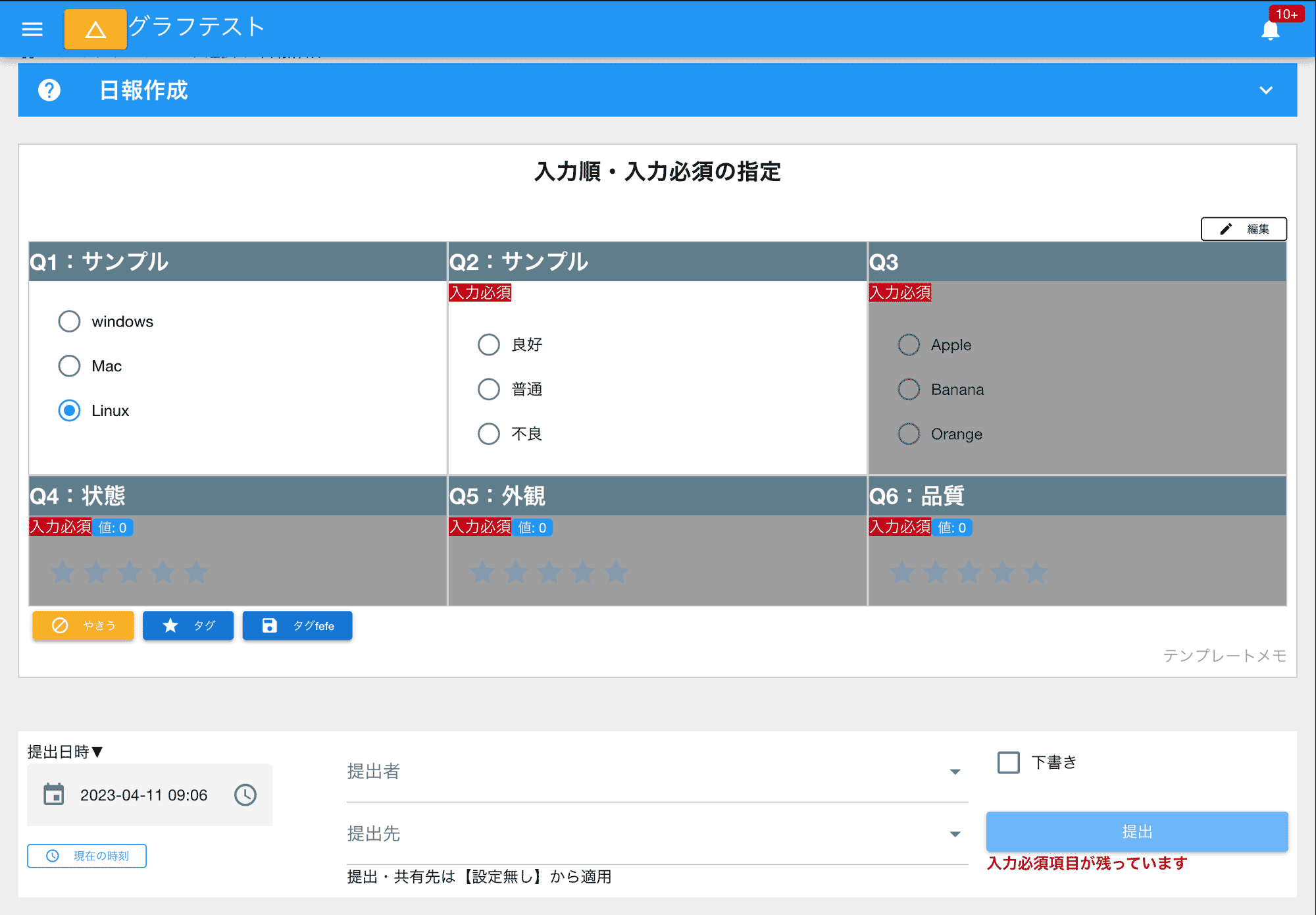Open the calendar icon beside the date
Screen dimensions: 1316x915
click(x=54, y=795)
